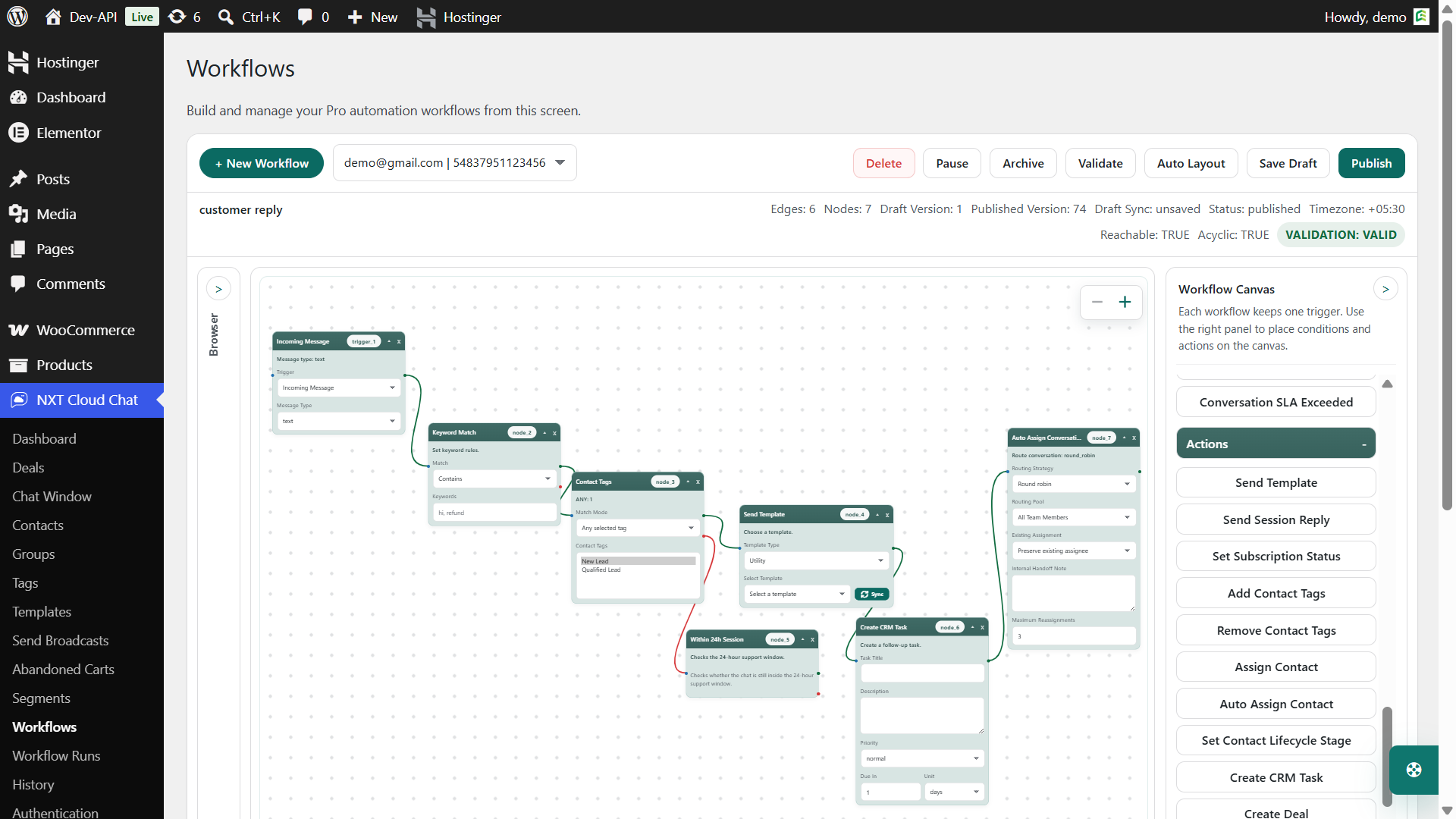Open Hostinger in top admin bar

[x=459, y=17]
